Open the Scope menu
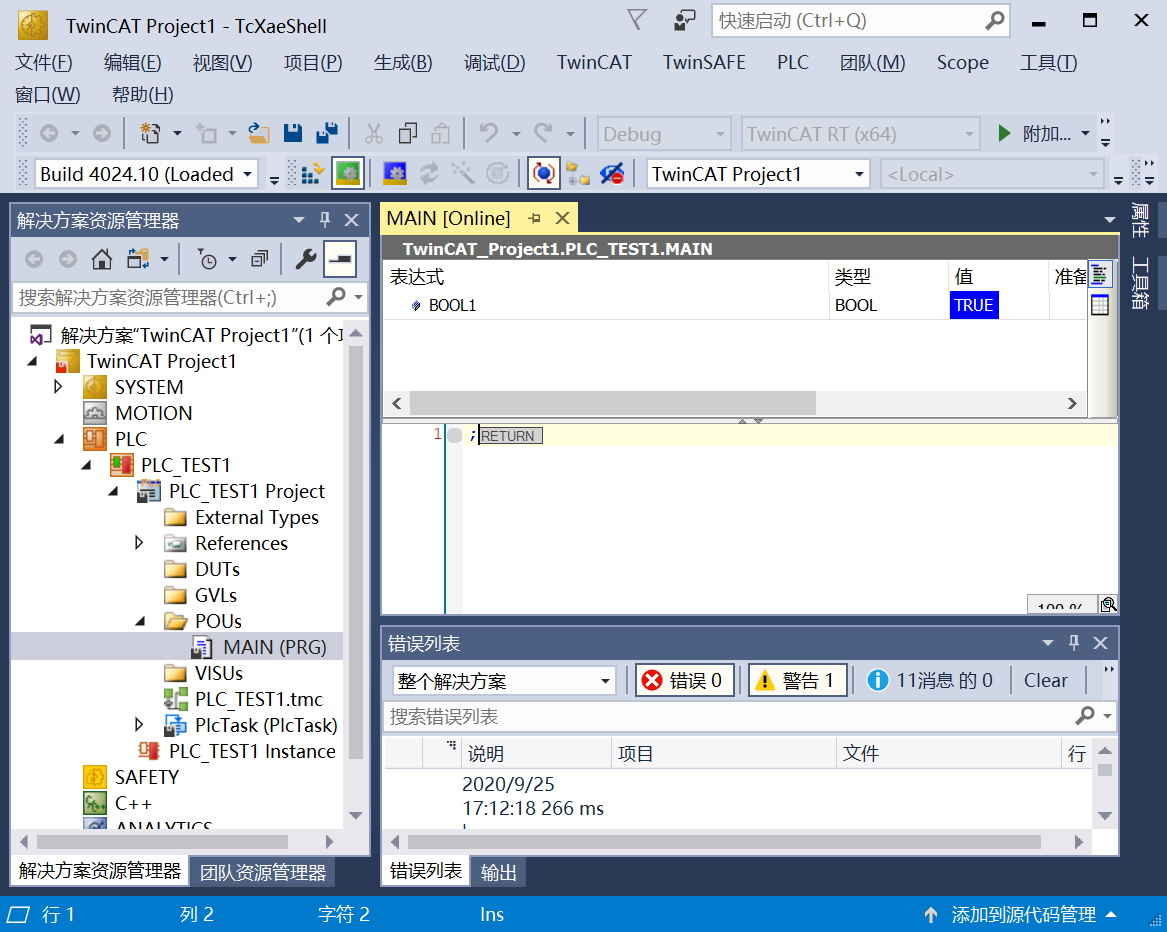Screen dimensions: 1167x932 962,63
